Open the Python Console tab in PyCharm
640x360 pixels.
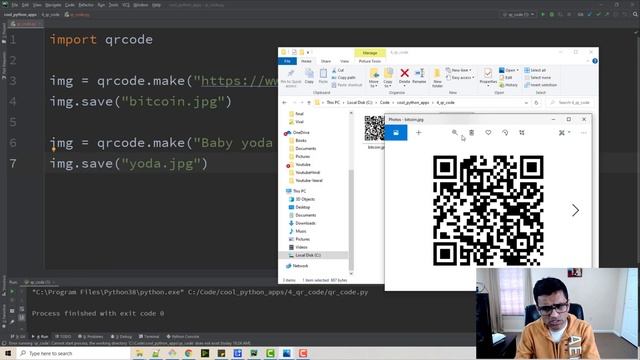(183, 337)
